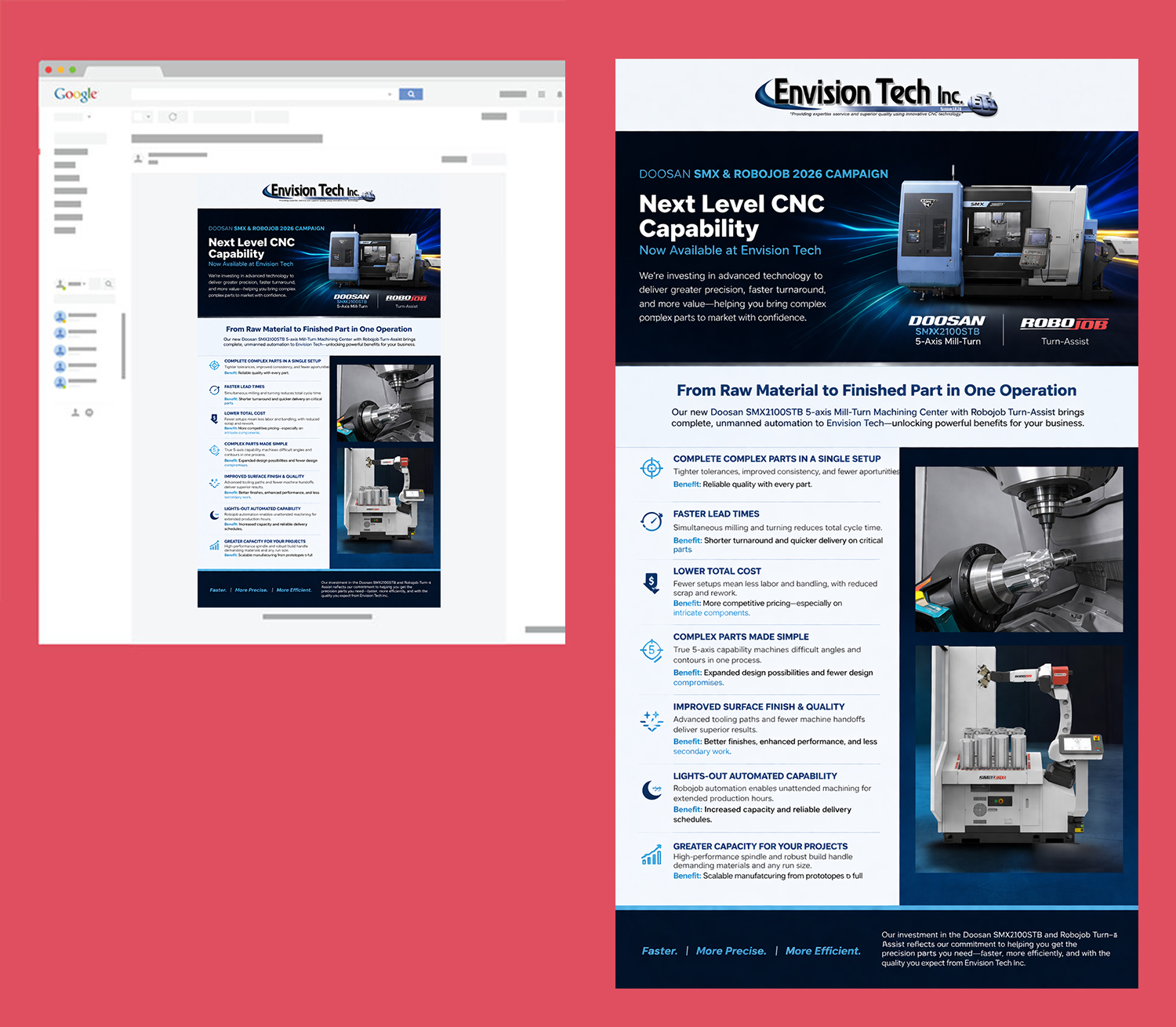
Task: Click 'More Efficient.' in the large flyer footer
Action: tap(822, 951)
